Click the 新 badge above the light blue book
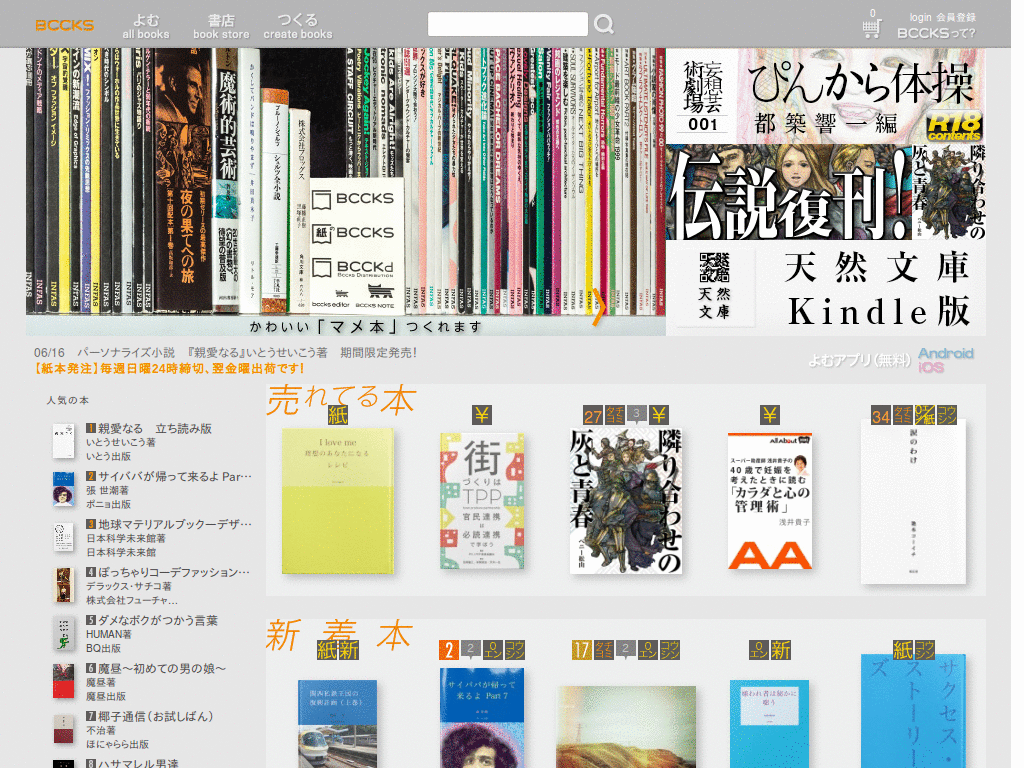The height and width of the screenshot is (768, 1024). [x=780, y=650]
